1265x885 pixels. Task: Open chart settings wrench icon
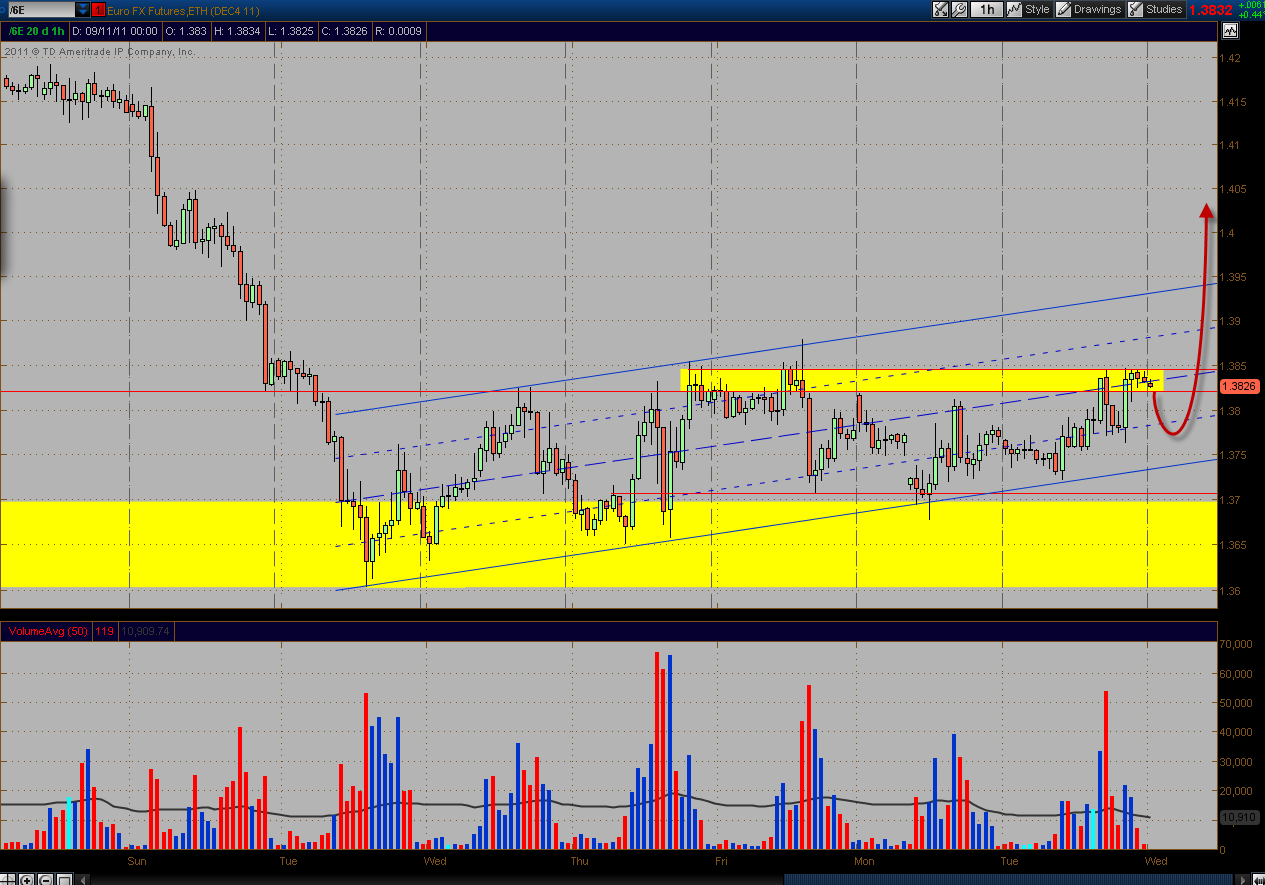tap(958, 9)
